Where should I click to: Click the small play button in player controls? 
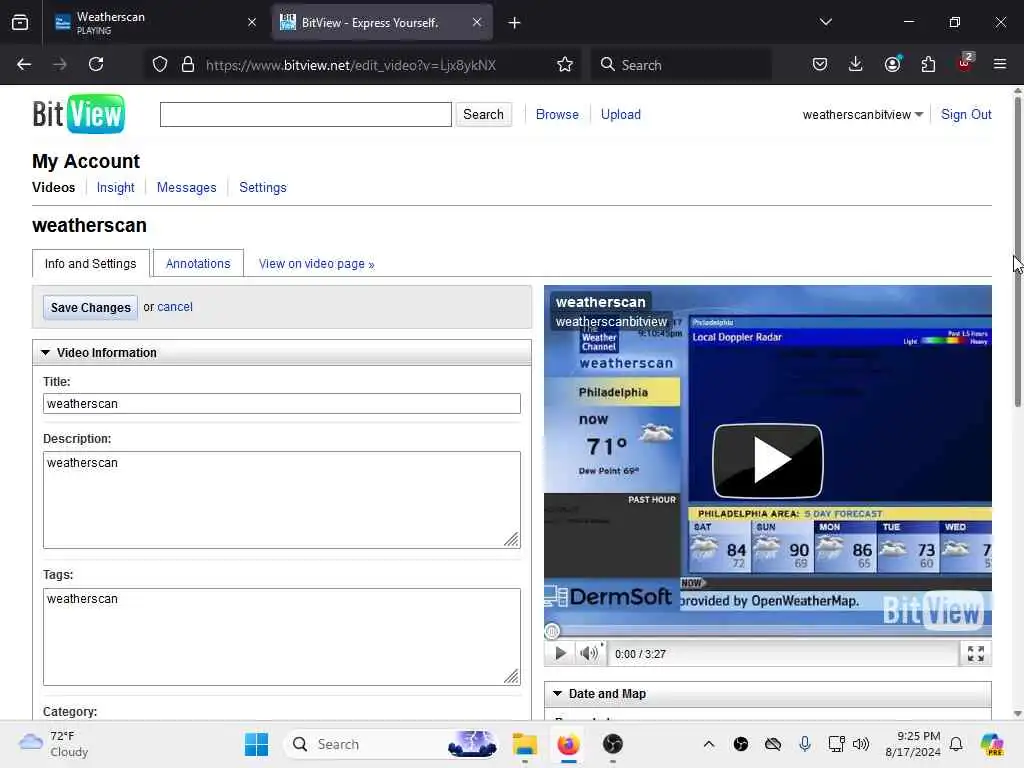(560, 653)
